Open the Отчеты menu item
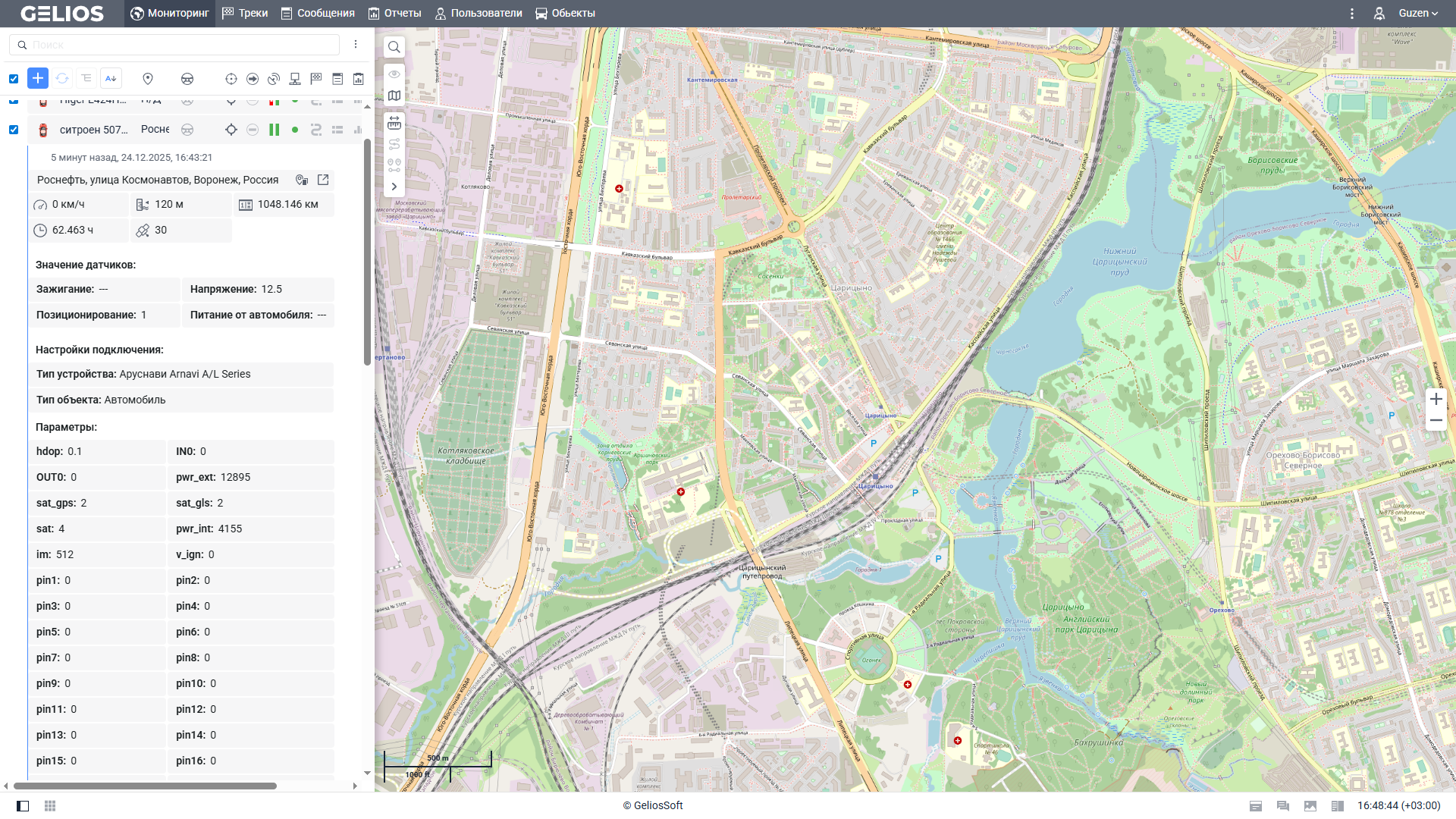The image size is (1456, 819). [x=395, y=13]
